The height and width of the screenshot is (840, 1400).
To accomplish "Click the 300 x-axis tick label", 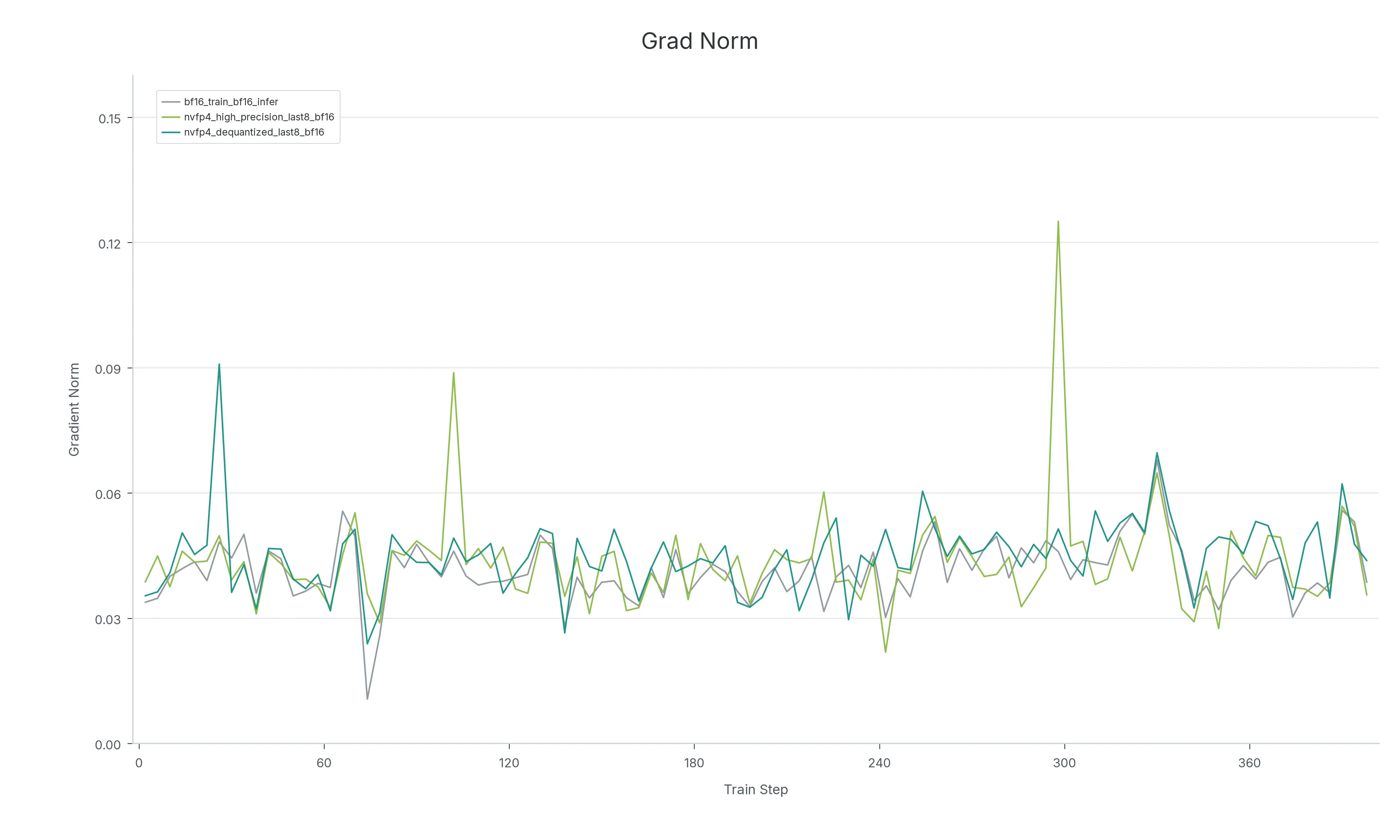I will coord(1065,763).
